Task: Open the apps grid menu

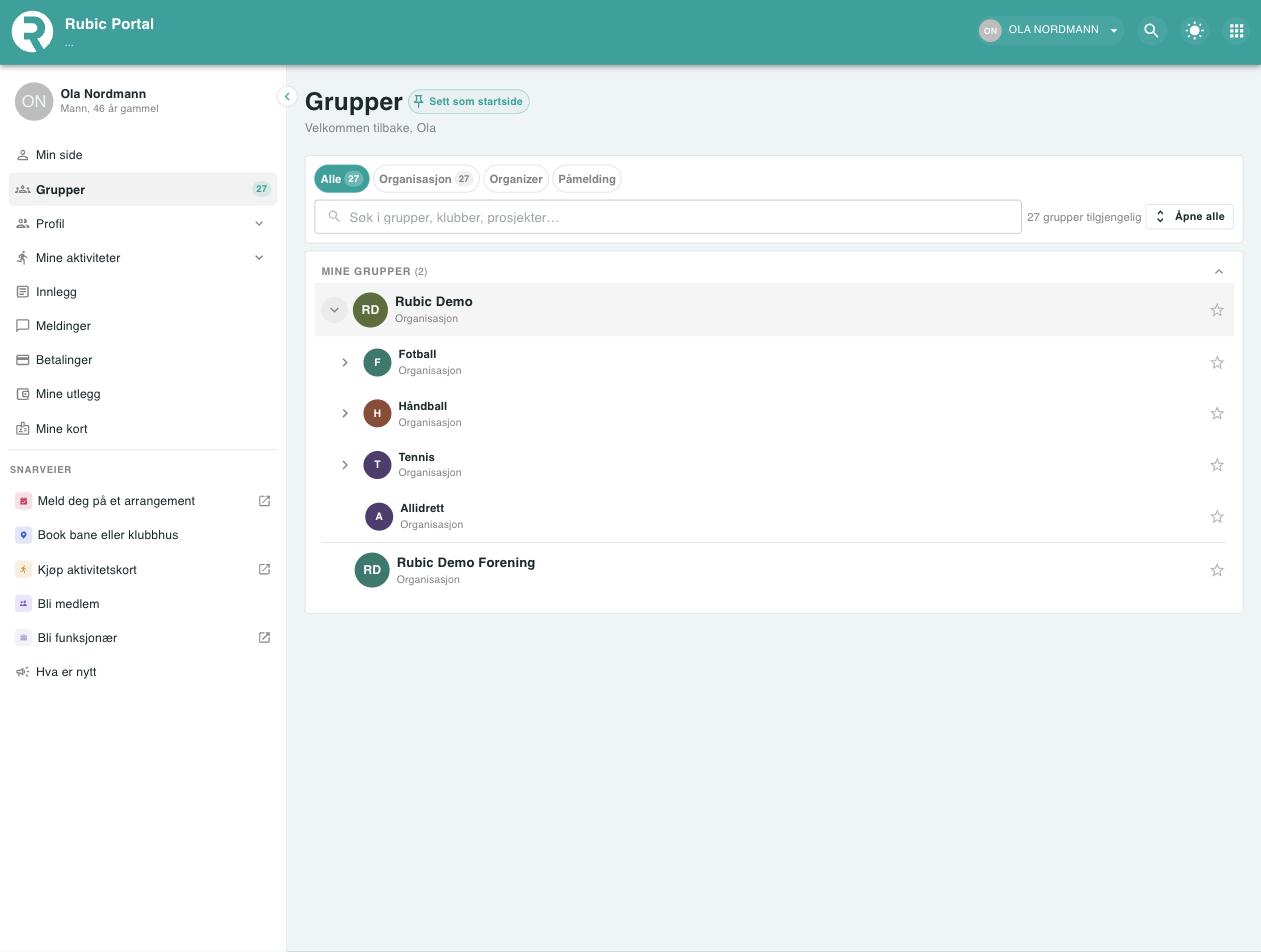Action: 1237,31
